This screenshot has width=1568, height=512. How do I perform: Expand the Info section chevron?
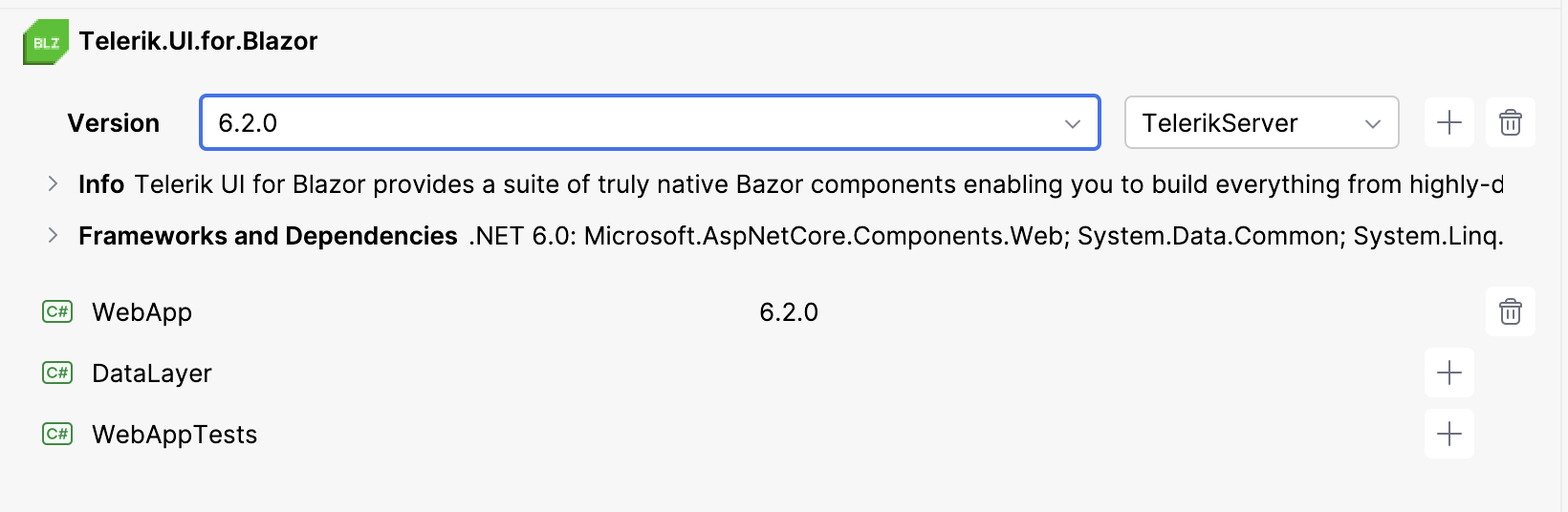pyautogui.click(x=54, y=183)
